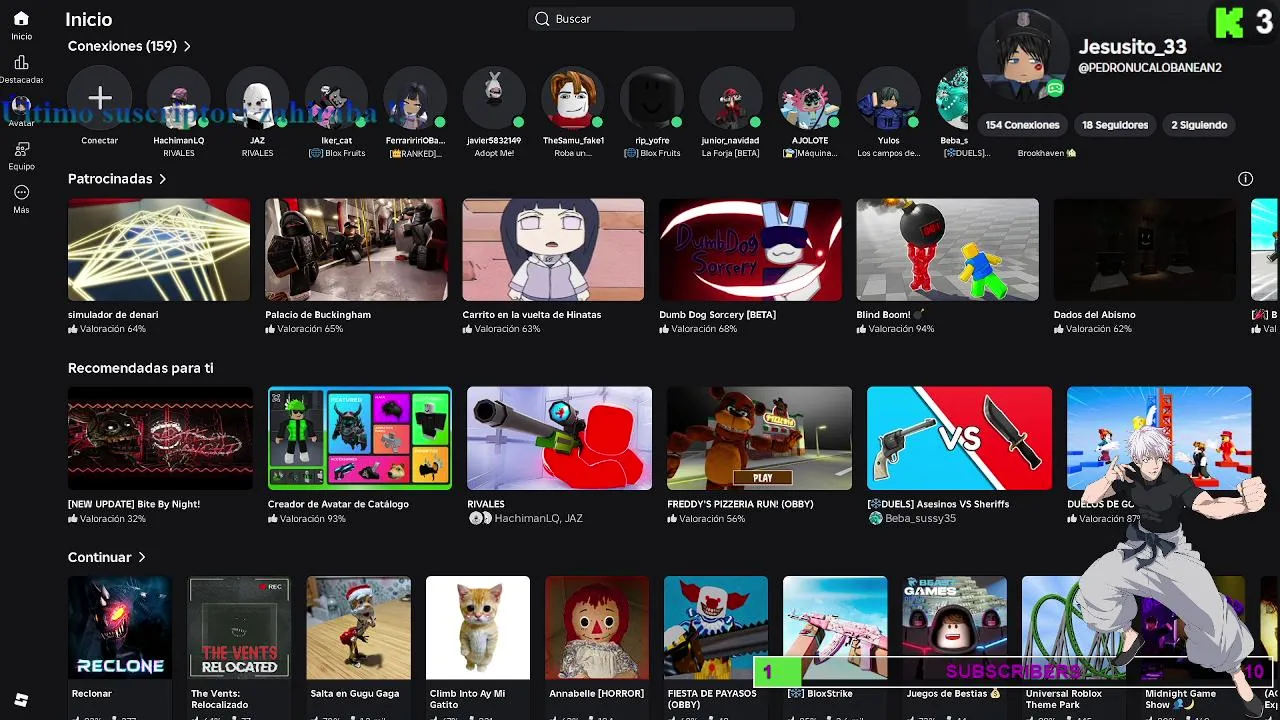Screen dimensions: 1280x720
Task: Open the BloxStrike game thumbnail
Action: (835, 628)
